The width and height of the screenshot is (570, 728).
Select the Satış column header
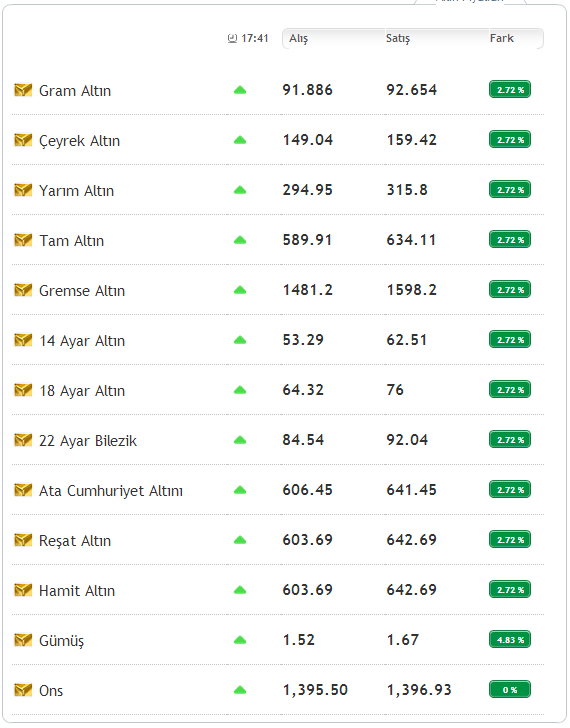(x=398, y=39)
